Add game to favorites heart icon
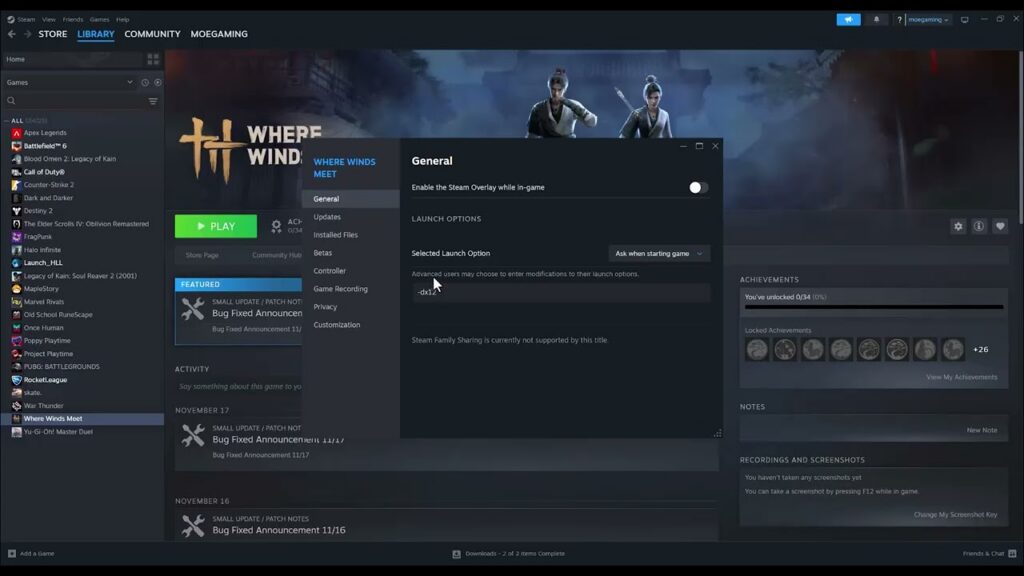1024x576 pixels. point(1000,226)
